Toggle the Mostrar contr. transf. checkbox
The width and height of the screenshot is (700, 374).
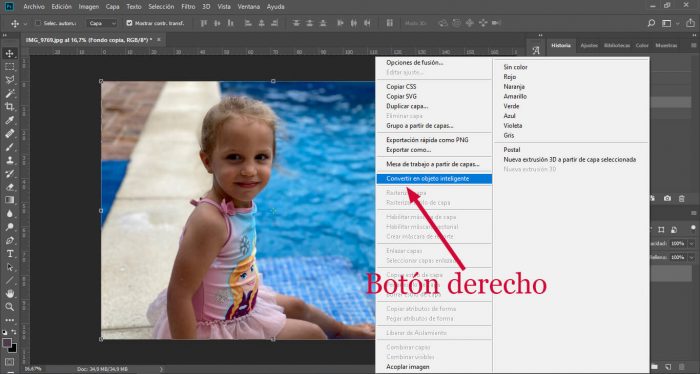pos(129,23)
